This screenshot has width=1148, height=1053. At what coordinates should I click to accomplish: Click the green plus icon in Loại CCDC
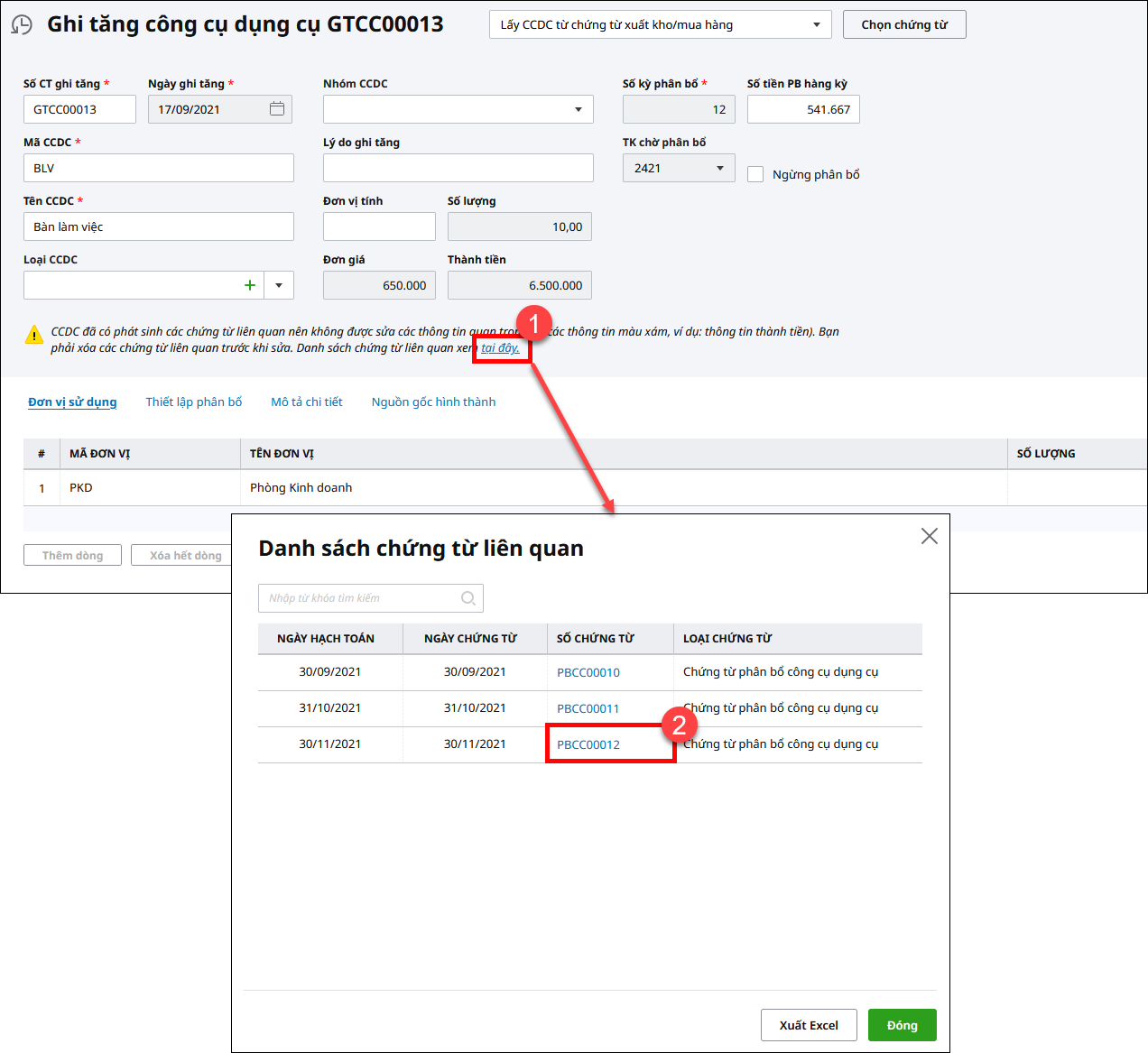(250, 285)
